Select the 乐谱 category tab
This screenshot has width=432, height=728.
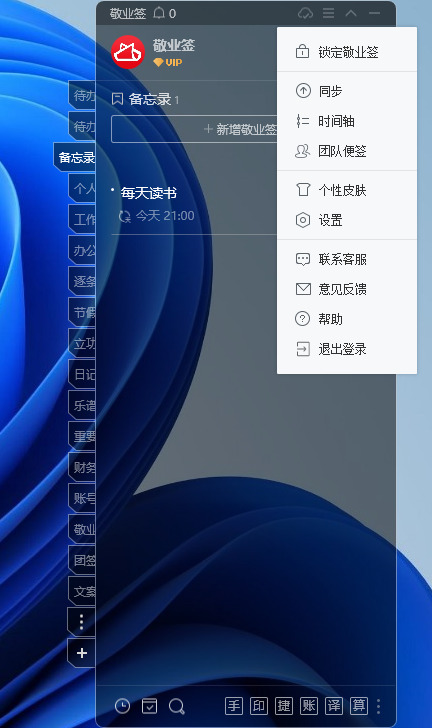click(x=82, y=405)
